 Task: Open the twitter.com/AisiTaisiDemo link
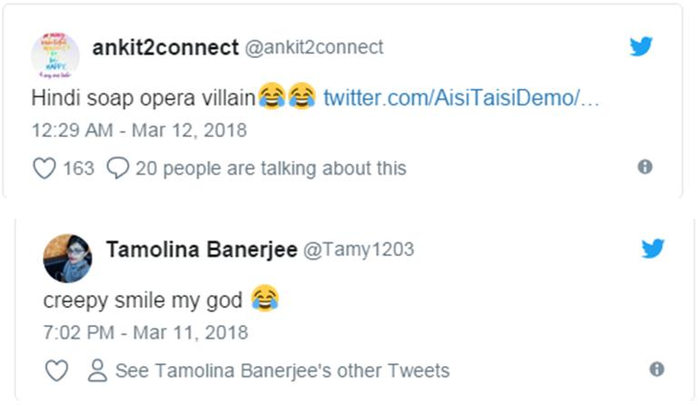click(x=461, y=97)
